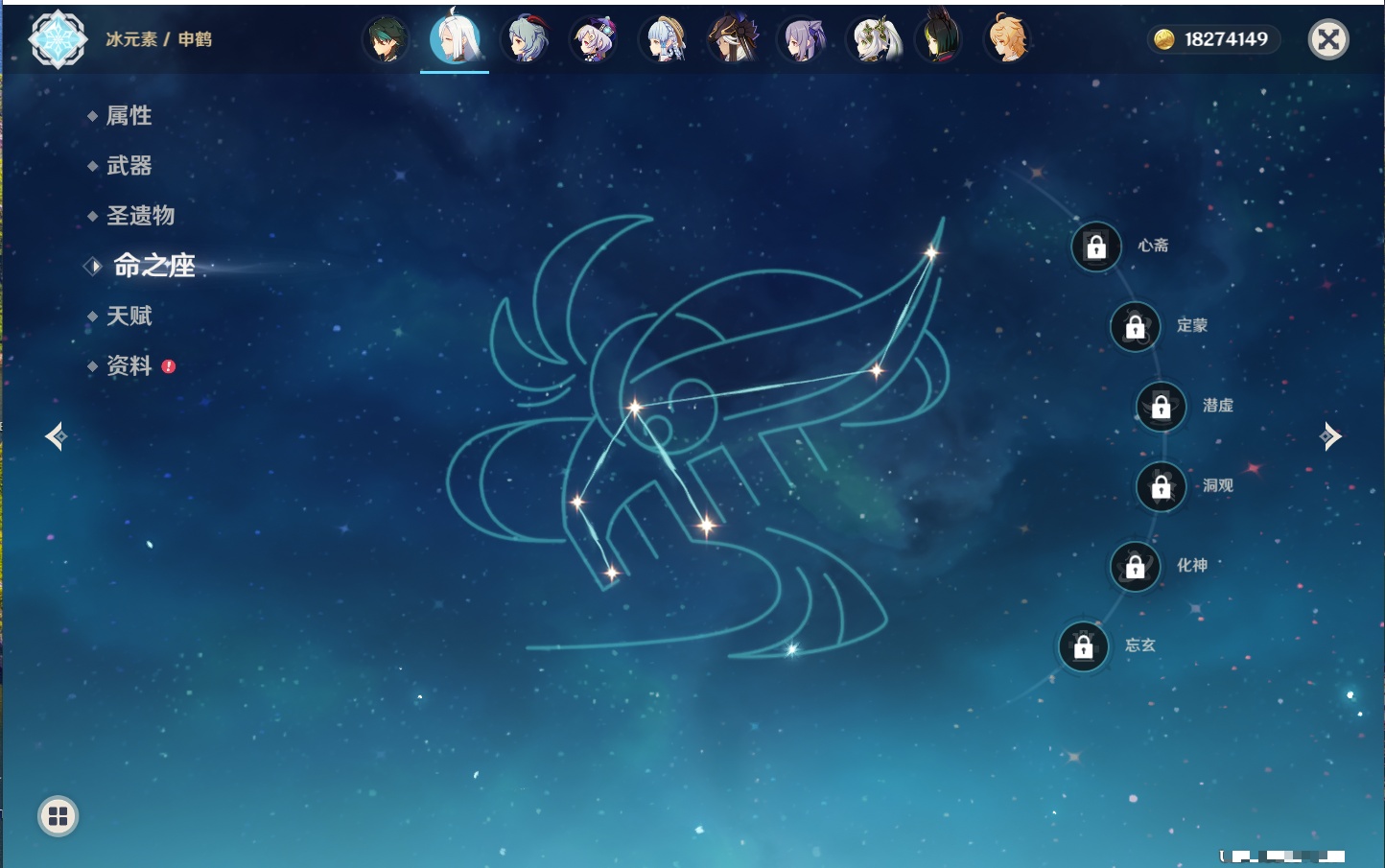This screenshot has height=868, width=1385.
Task: Switch to Ganyu's blue-haired portrait
Action: 525,39
